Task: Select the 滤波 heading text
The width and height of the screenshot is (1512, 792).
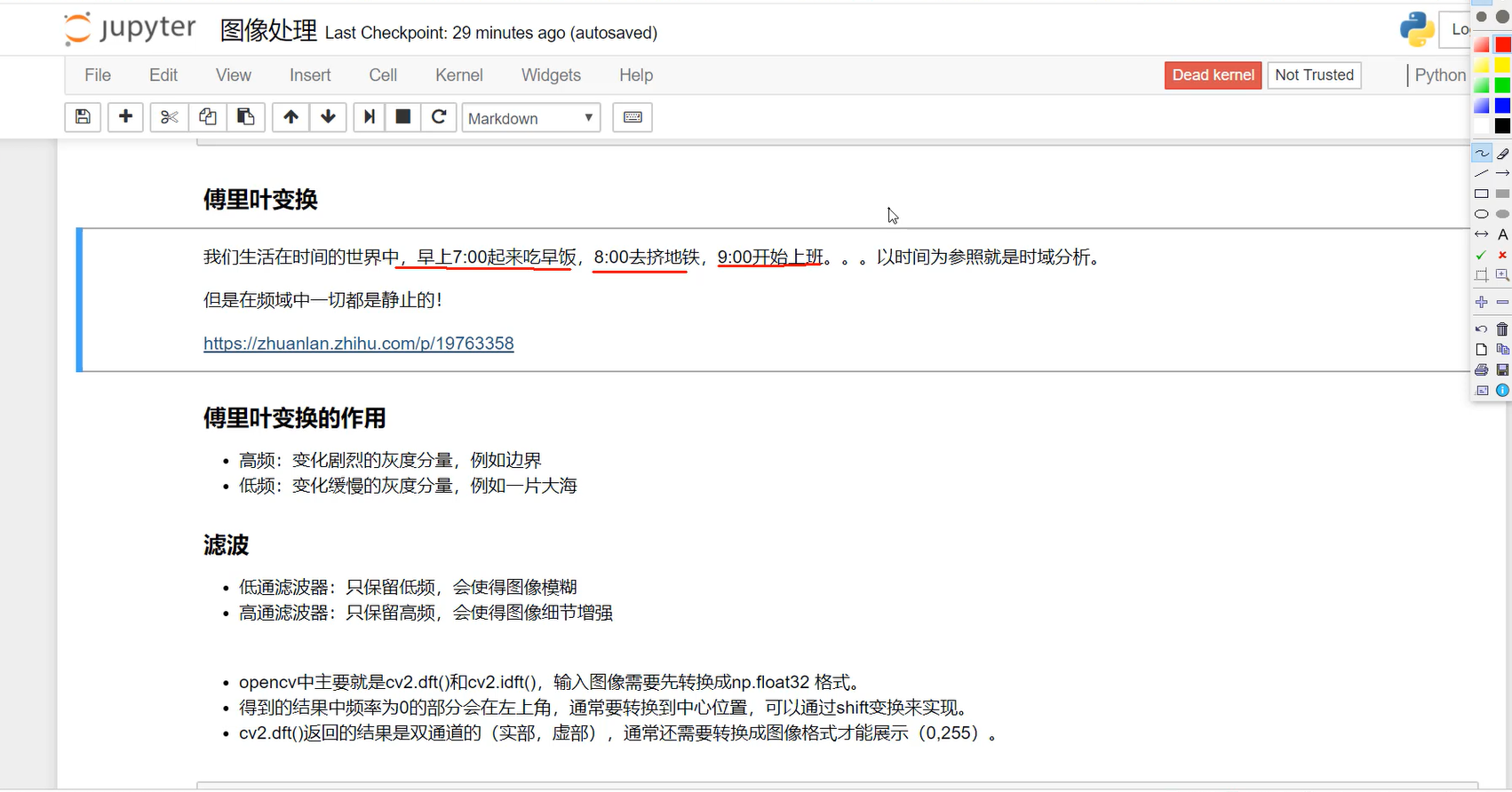Action: pos(226,545)
